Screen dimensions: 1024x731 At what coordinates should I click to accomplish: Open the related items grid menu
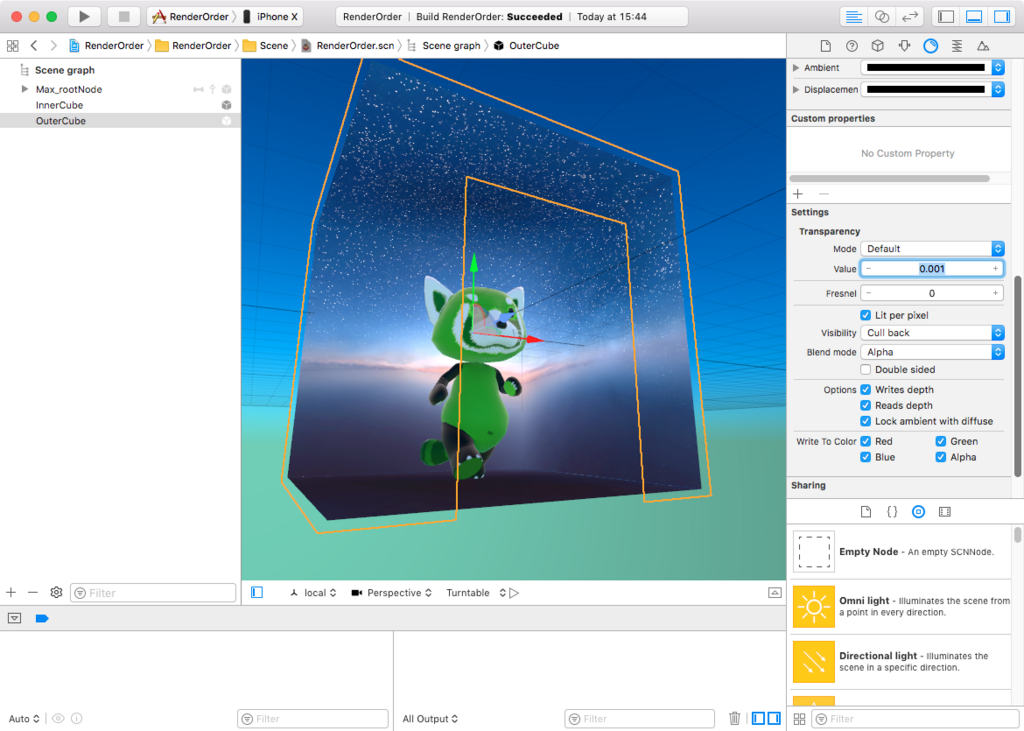click(x=12, y=46)
